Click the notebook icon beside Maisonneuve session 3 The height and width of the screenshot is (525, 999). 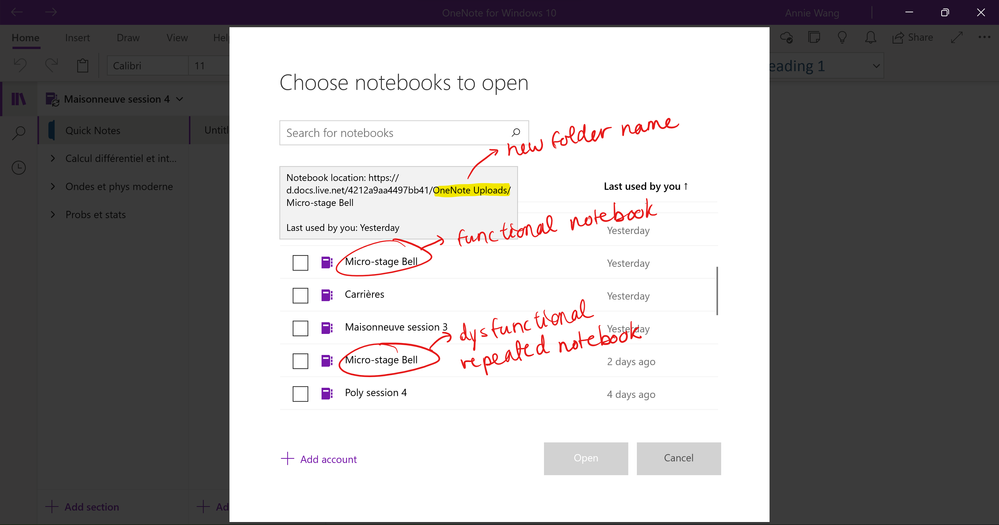pos(327,327)
